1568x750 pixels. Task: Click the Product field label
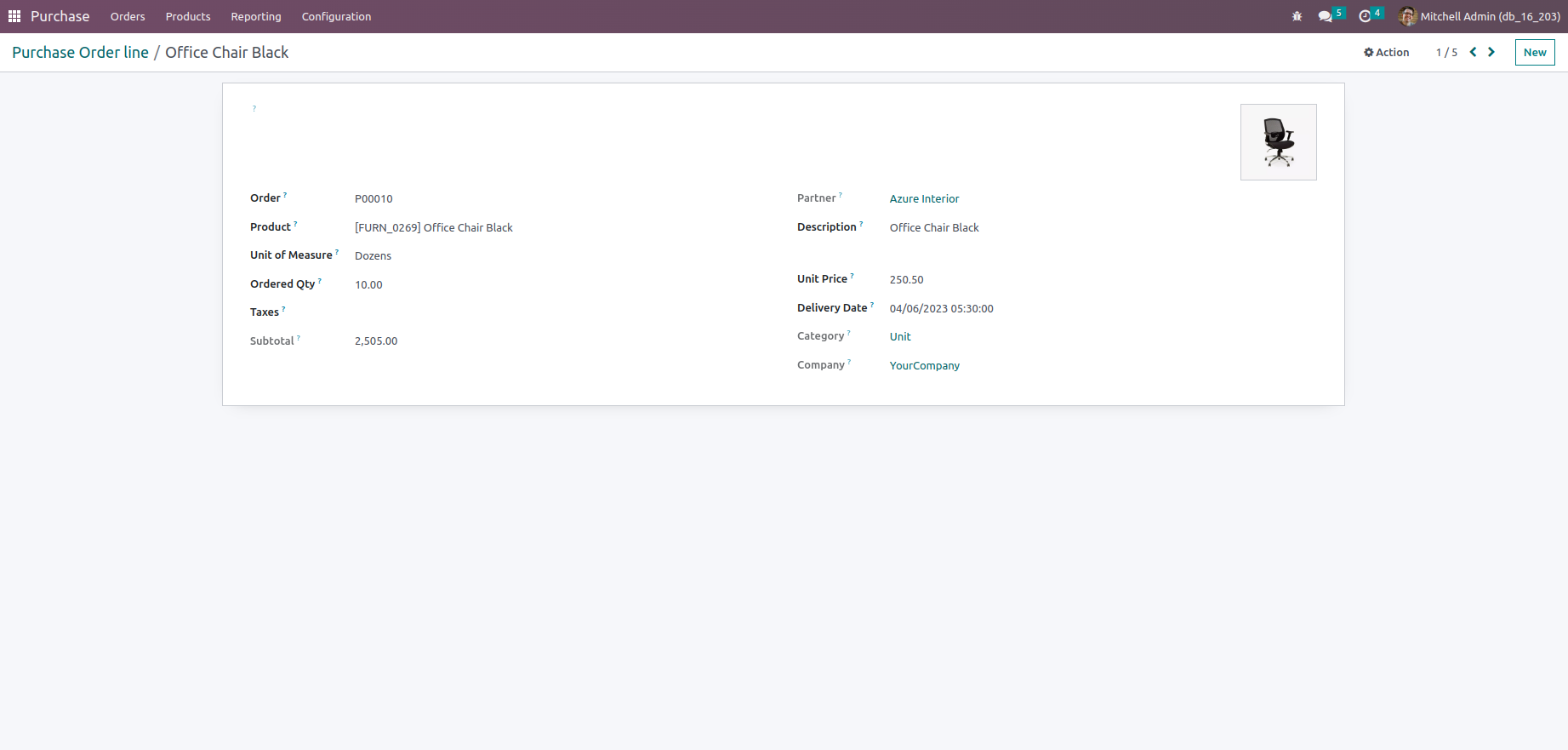pos(271,226)
